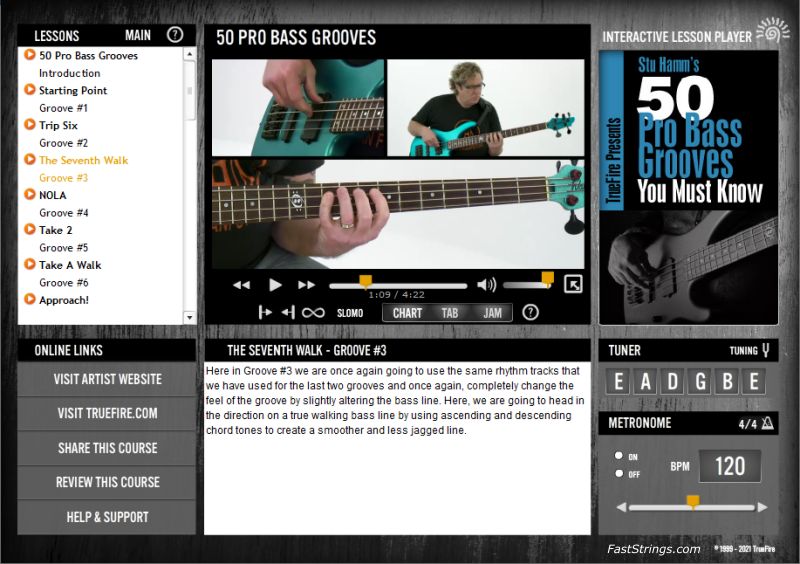The image size is (800, 564).
Task: Click the lessons list scroll-down arrow
Action: click(x=190, y=317)
